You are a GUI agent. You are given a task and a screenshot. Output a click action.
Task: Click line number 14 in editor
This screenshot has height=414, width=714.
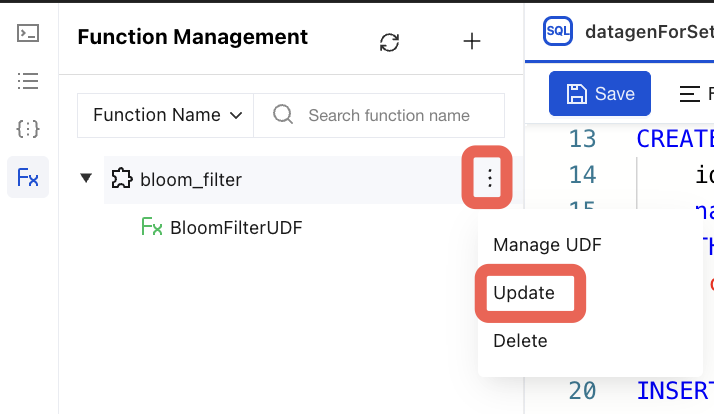coord(582,174)
